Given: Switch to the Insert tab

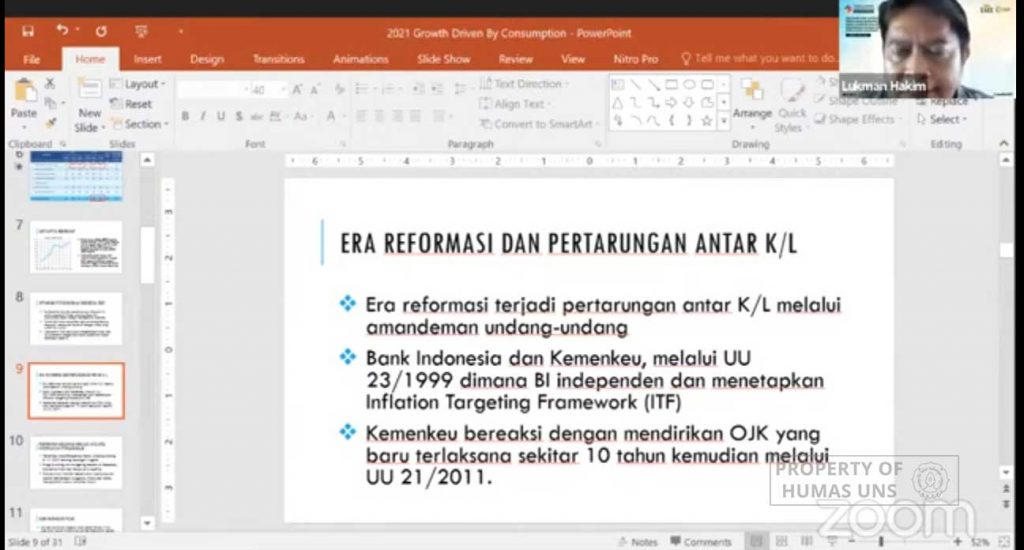Looking at the screenshot, I should pos(147,59).
